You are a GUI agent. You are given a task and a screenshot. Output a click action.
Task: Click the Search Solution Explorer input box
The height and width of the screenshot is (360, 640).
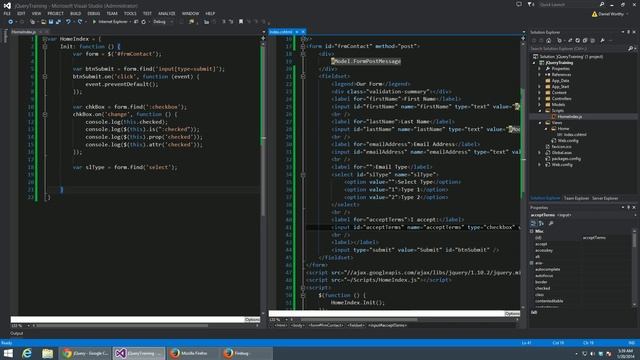(x=579, y=49)
